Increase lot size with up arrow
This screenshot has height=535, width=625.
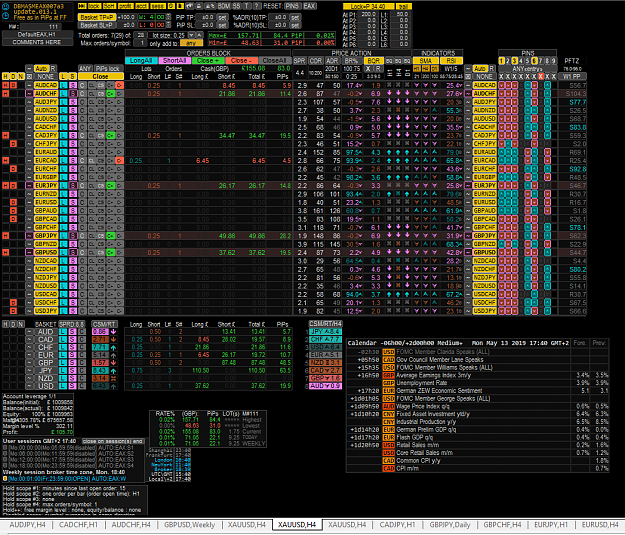click(199, 35)
